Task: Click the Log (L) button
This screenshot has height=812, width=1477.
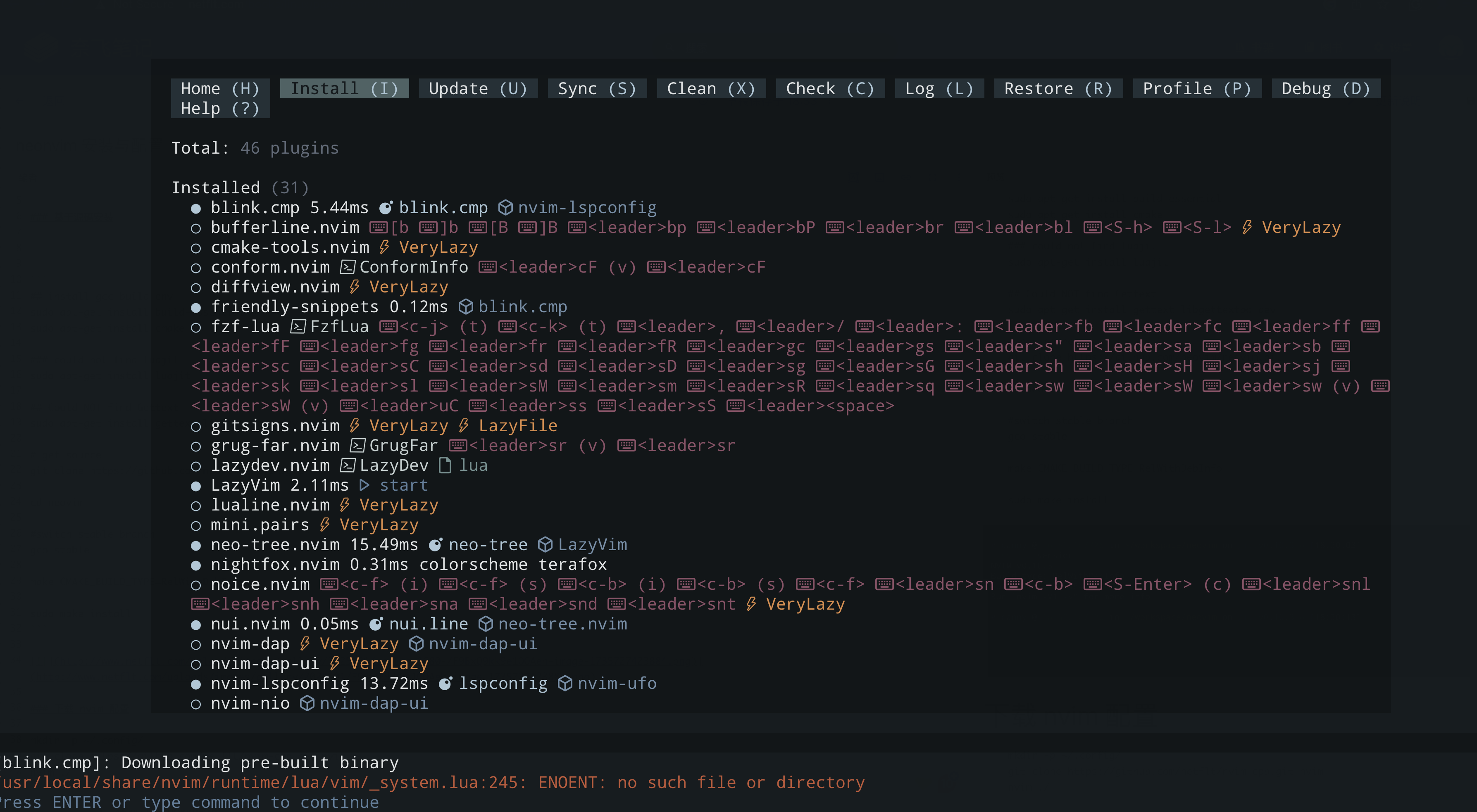Action: click(939, 88)
